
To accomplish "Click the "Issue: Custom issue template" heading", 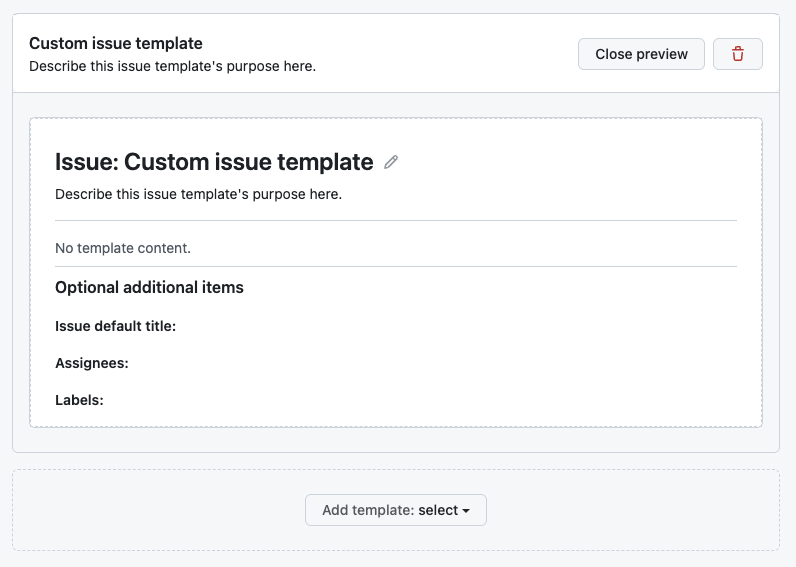I will tap(214, 162).
